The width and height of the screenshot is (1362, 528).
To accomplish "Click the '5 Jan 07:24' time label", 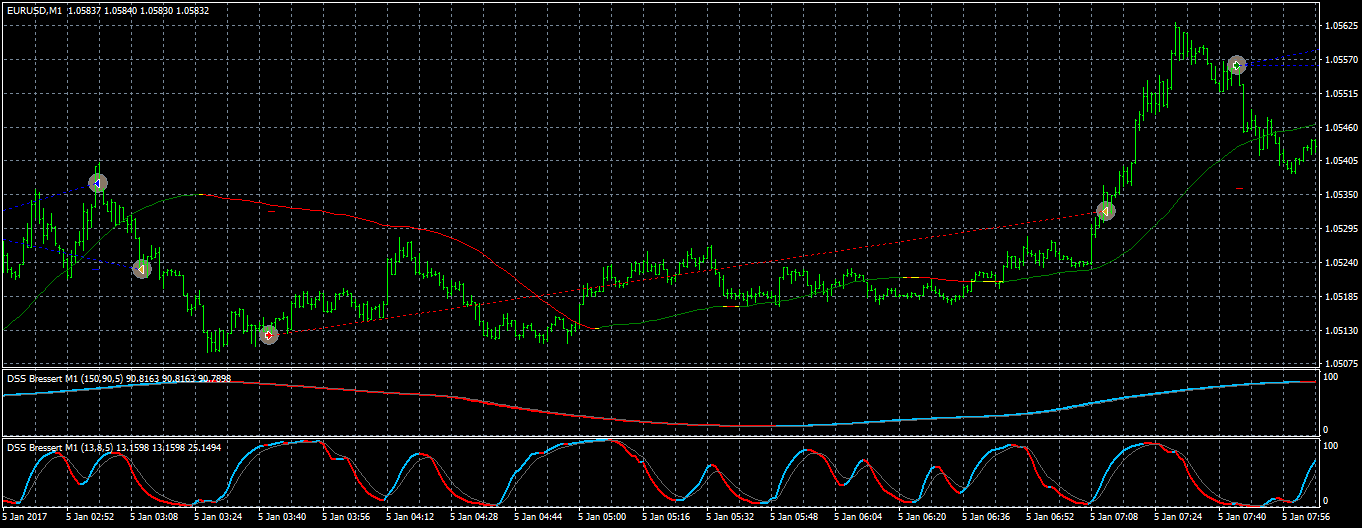I will tap(1180, 518).
